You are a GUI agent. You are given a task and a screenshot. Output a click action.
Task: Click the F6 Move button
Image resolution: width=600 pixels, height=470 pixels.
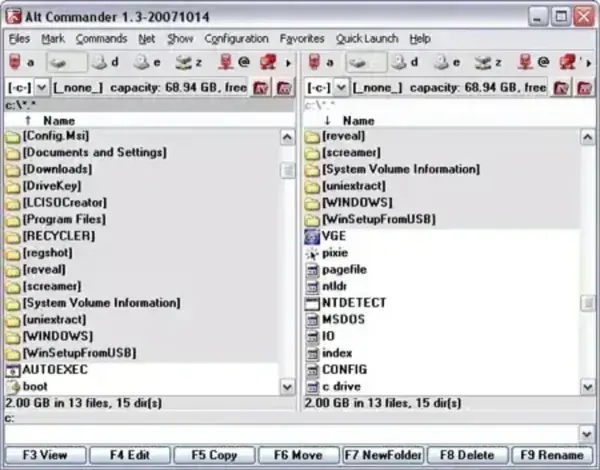299,455
